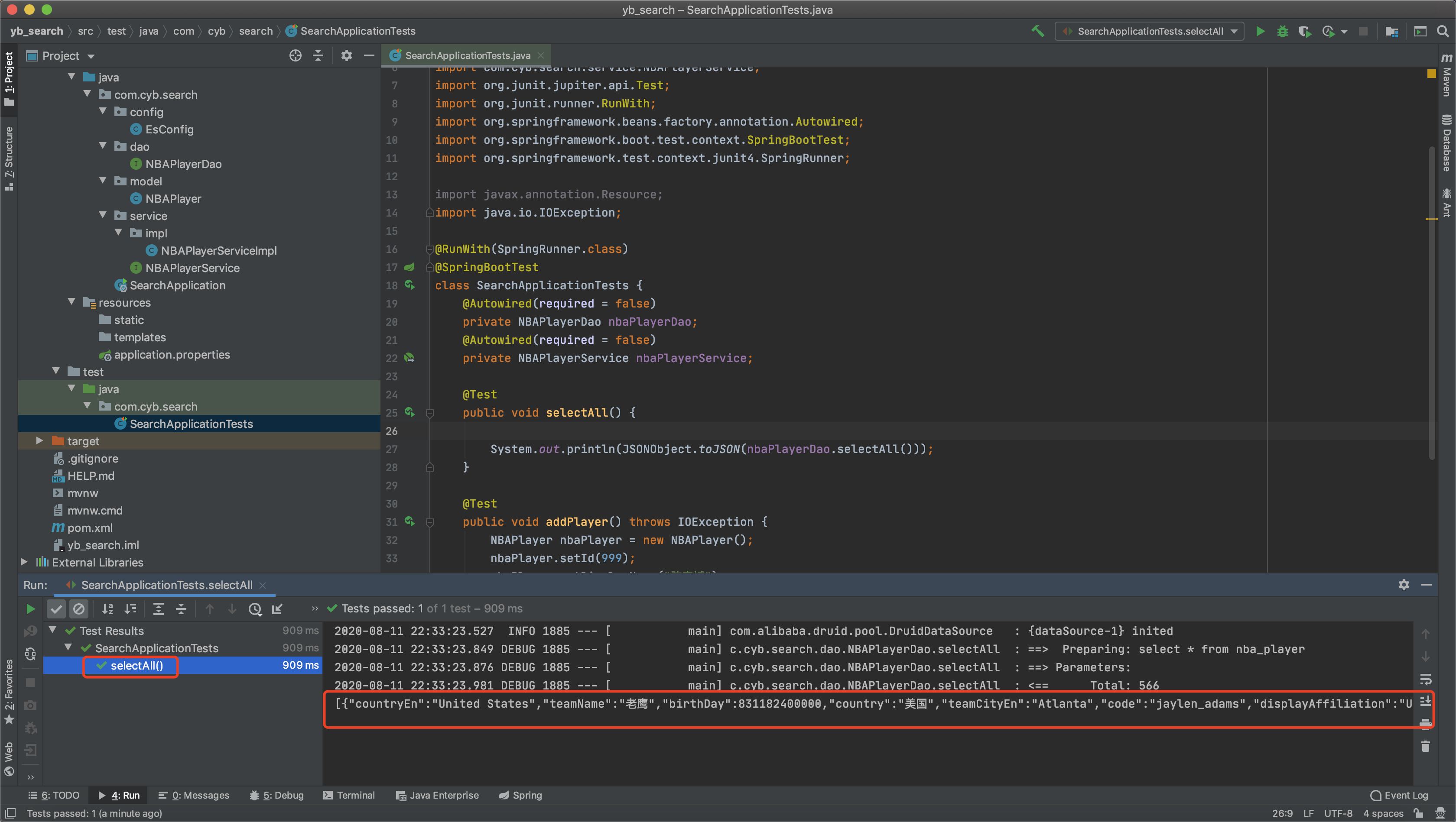This screenshot has height=822, width=1456.
Task: Run with coverage icon in the toolbar
Action: point(1304,31)
